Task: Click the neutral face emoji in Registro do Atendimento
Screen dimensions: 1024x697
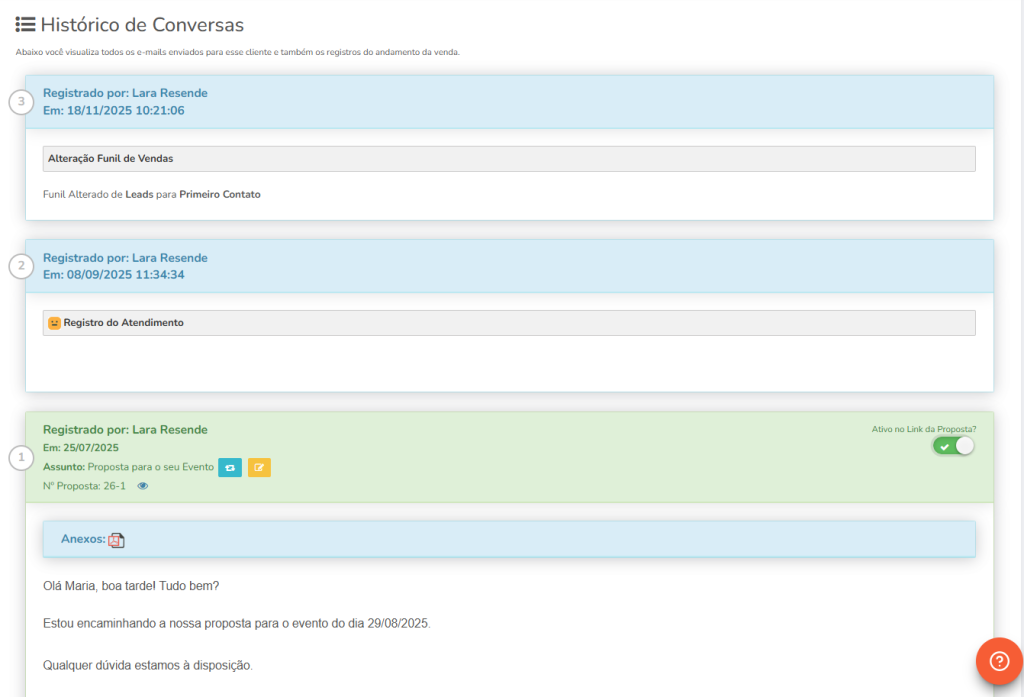Action: coord(55,323)
